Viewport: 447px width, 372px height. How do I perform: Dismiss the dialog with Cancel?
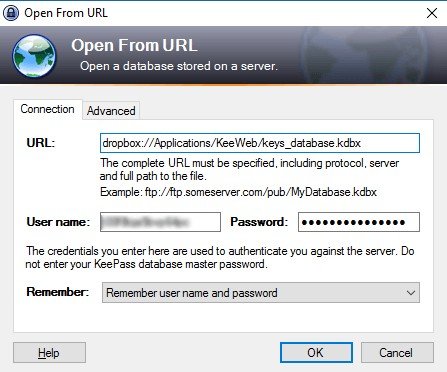pos(397,352)
